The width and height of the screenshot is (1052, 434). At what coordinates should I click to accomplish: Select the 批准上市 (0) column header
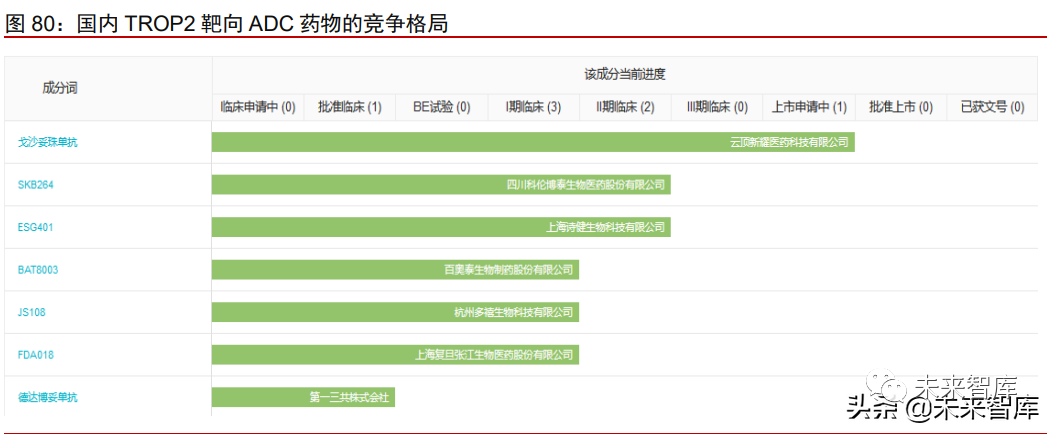pyautogui.click(x=901, y=107)
